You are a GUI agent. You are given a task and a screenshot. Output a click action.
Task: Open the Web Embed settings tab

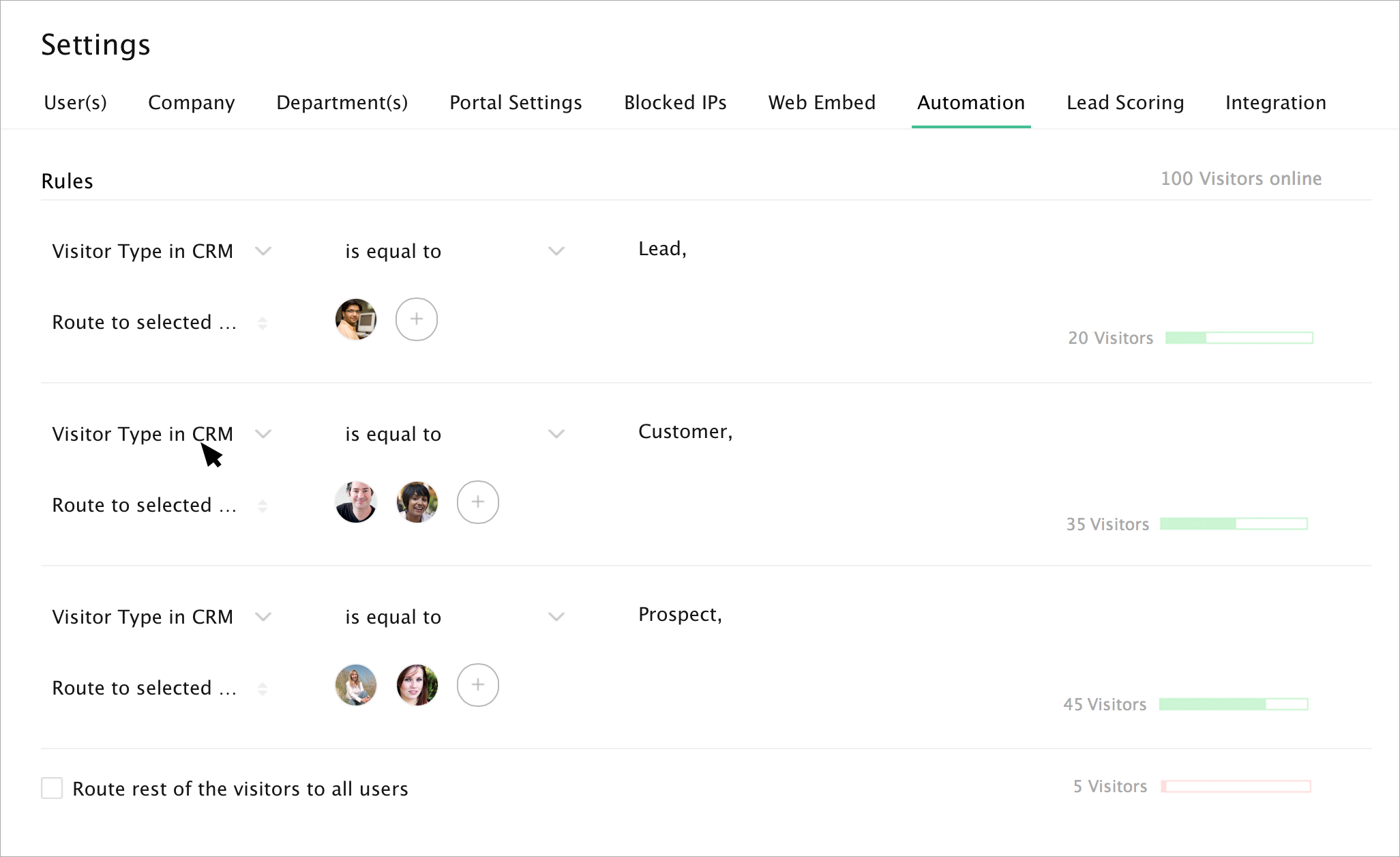pyautogui.click(x=822, y=102)
